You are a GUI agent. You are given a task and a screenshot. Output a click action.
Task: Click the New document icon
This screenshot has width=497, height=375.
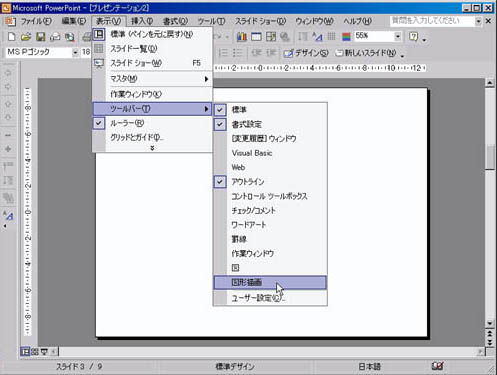(11, 36)
